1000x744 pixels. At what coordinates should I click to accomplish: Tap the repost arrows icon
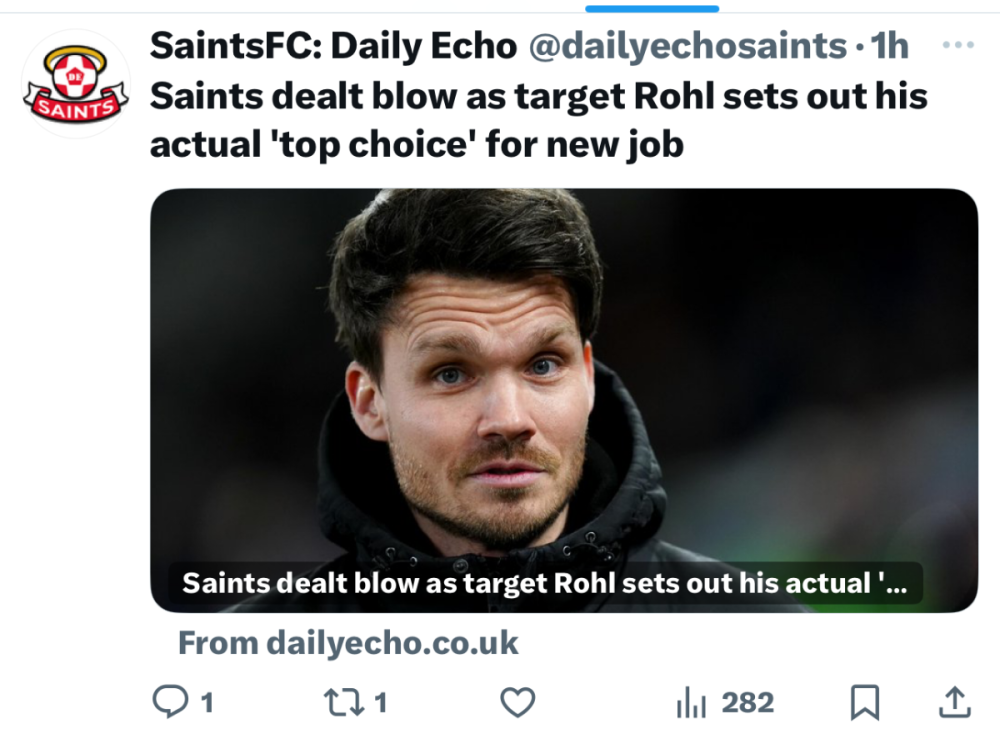[344, 702]
